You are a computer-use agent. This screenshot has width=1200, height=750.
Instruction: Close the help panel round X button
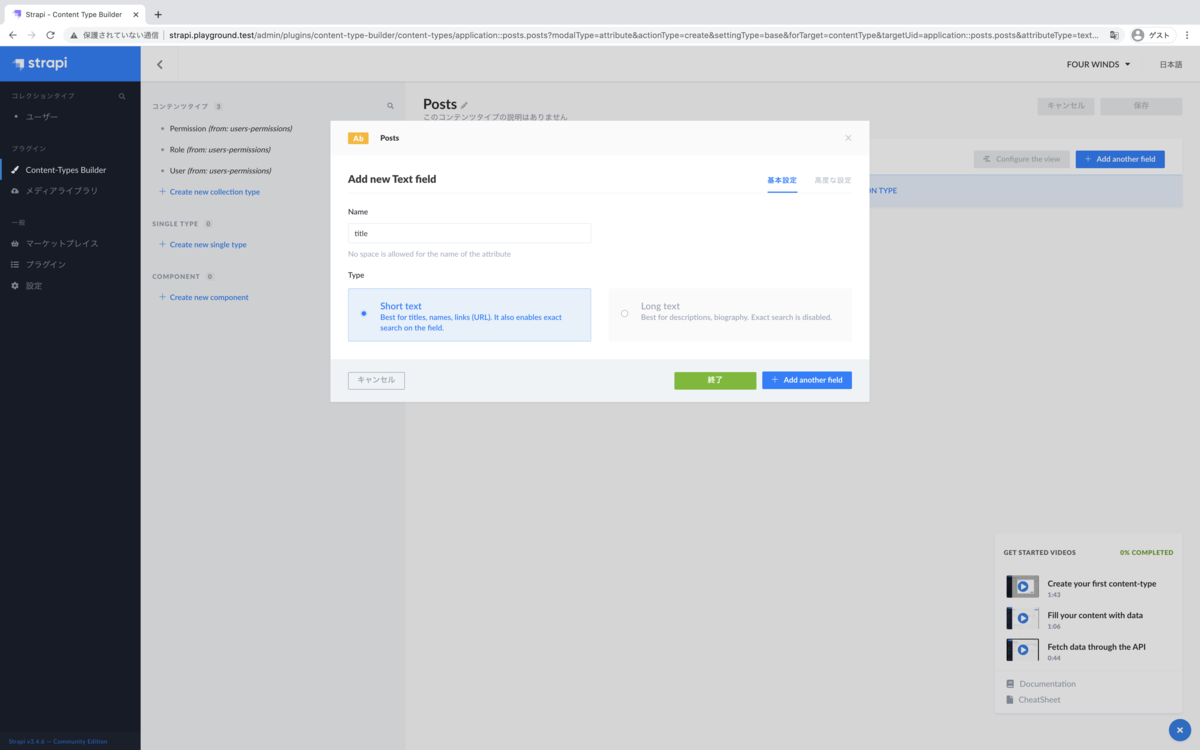tap(1180, 730)
